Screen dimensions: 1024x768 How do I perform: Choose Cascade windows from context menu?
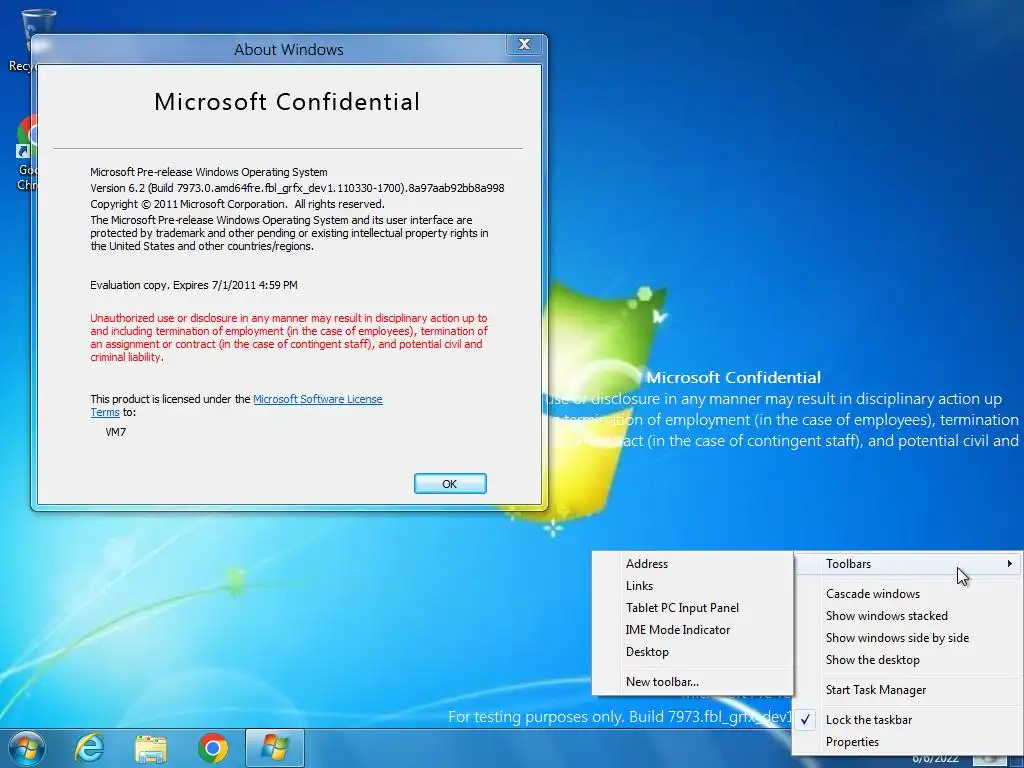(x=908, y=594)
